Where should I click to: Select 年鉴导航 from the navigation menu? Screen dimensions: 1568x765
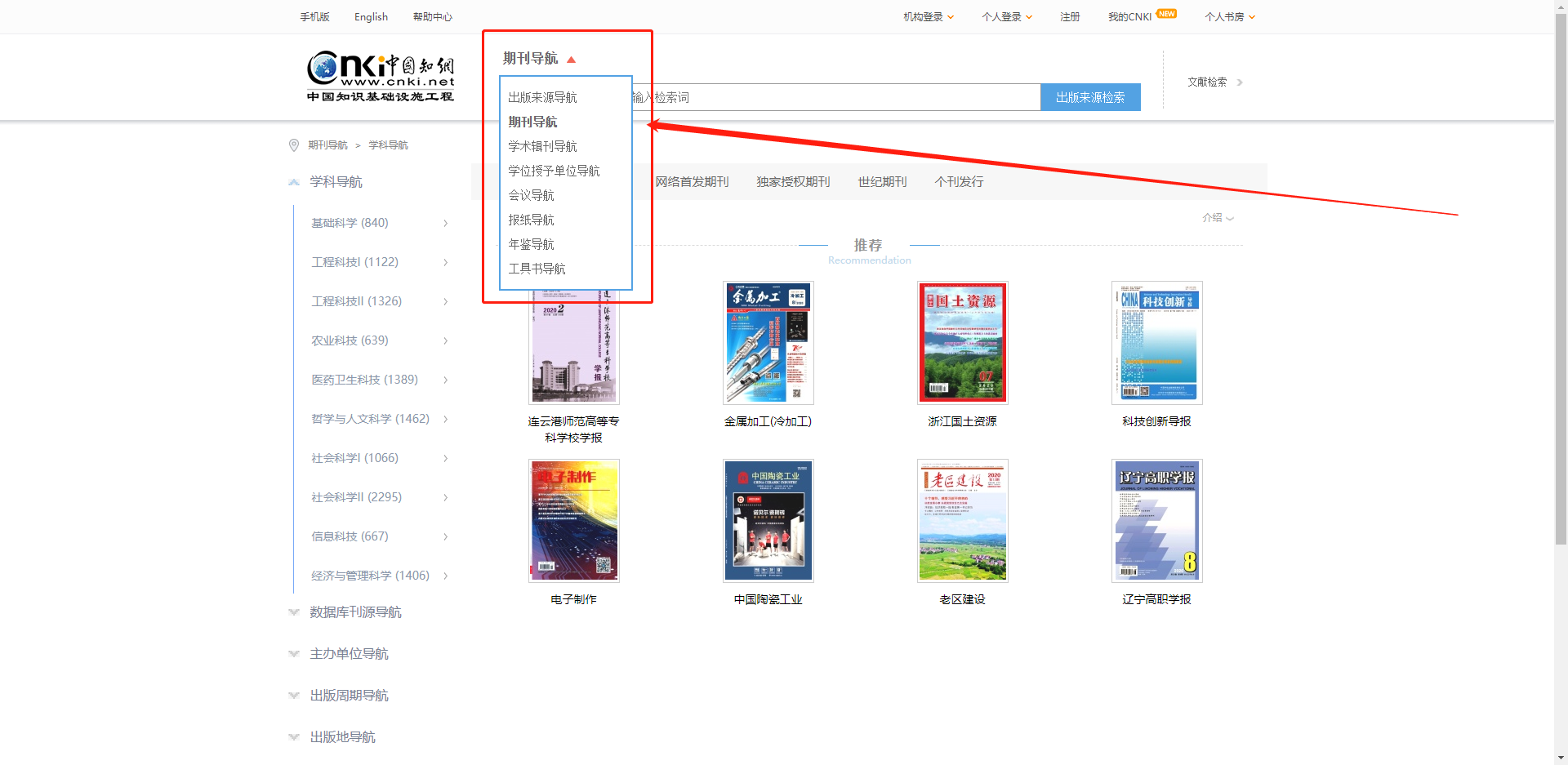[x=530, y=243]
